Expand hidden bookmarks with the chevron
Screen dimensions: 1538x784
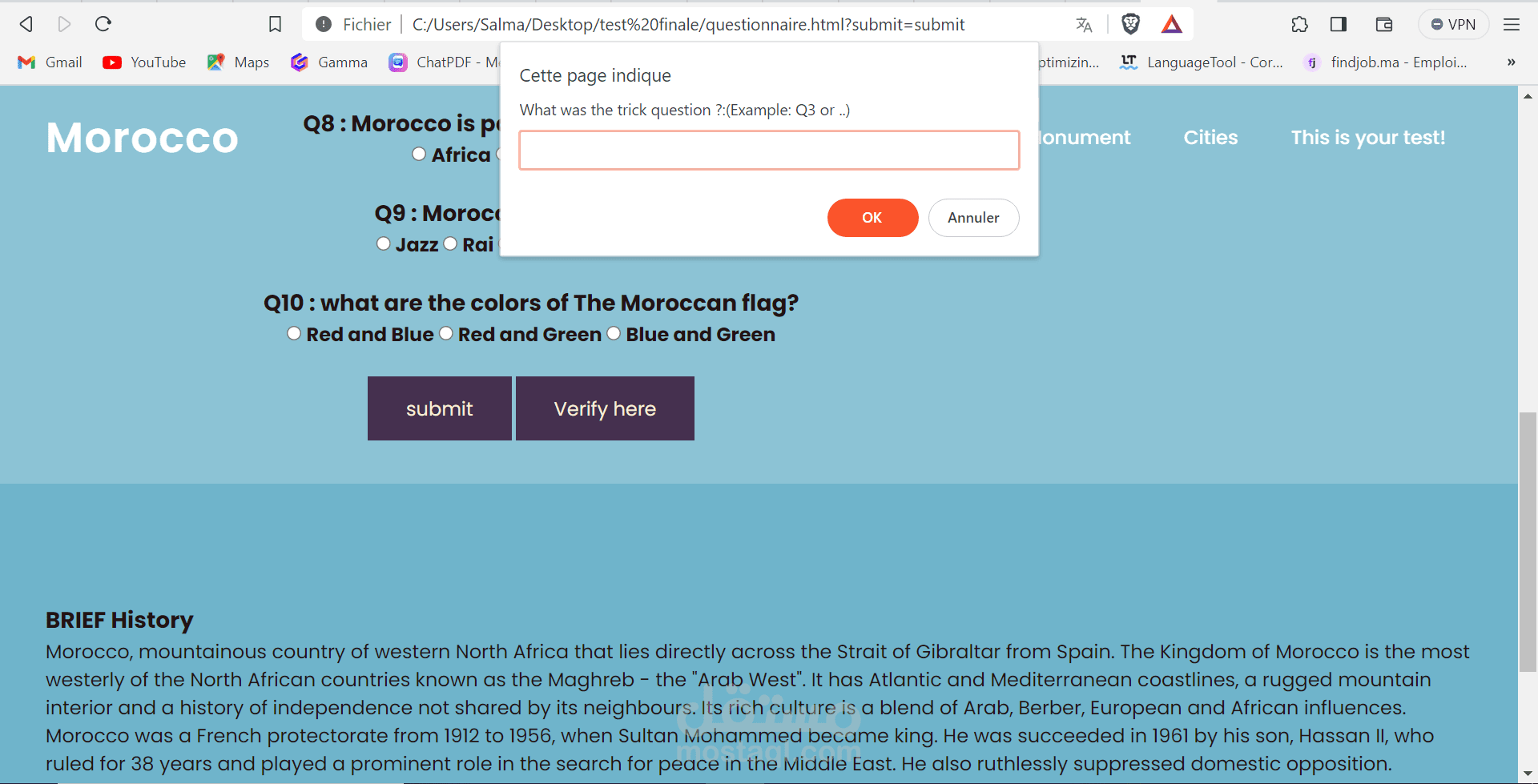(x=1511, y=62)
